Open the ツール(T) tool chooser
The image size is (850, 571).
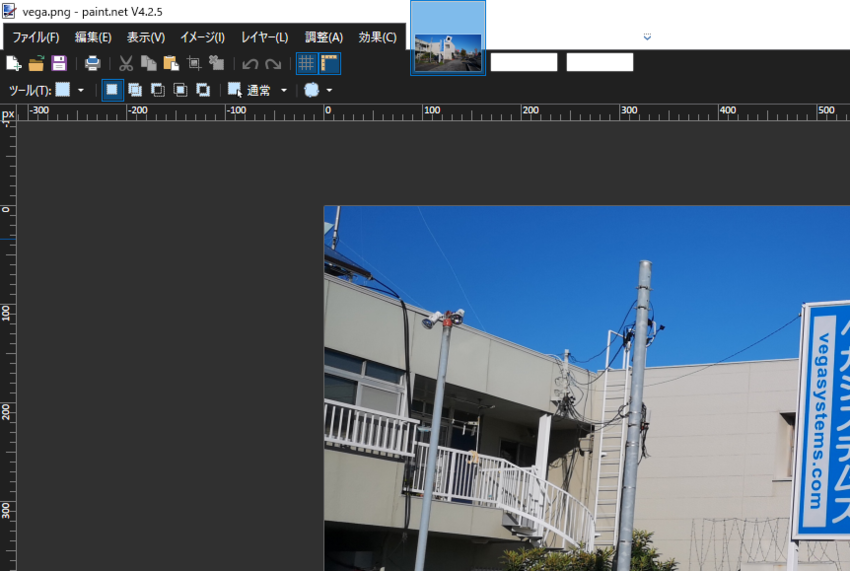tap(63, 89)
